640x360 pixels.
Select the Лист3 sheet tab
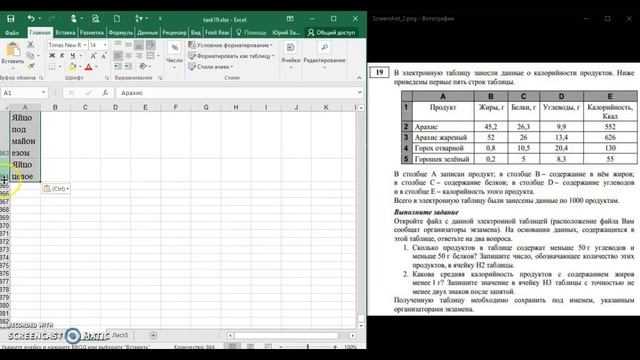click(120, 335)
